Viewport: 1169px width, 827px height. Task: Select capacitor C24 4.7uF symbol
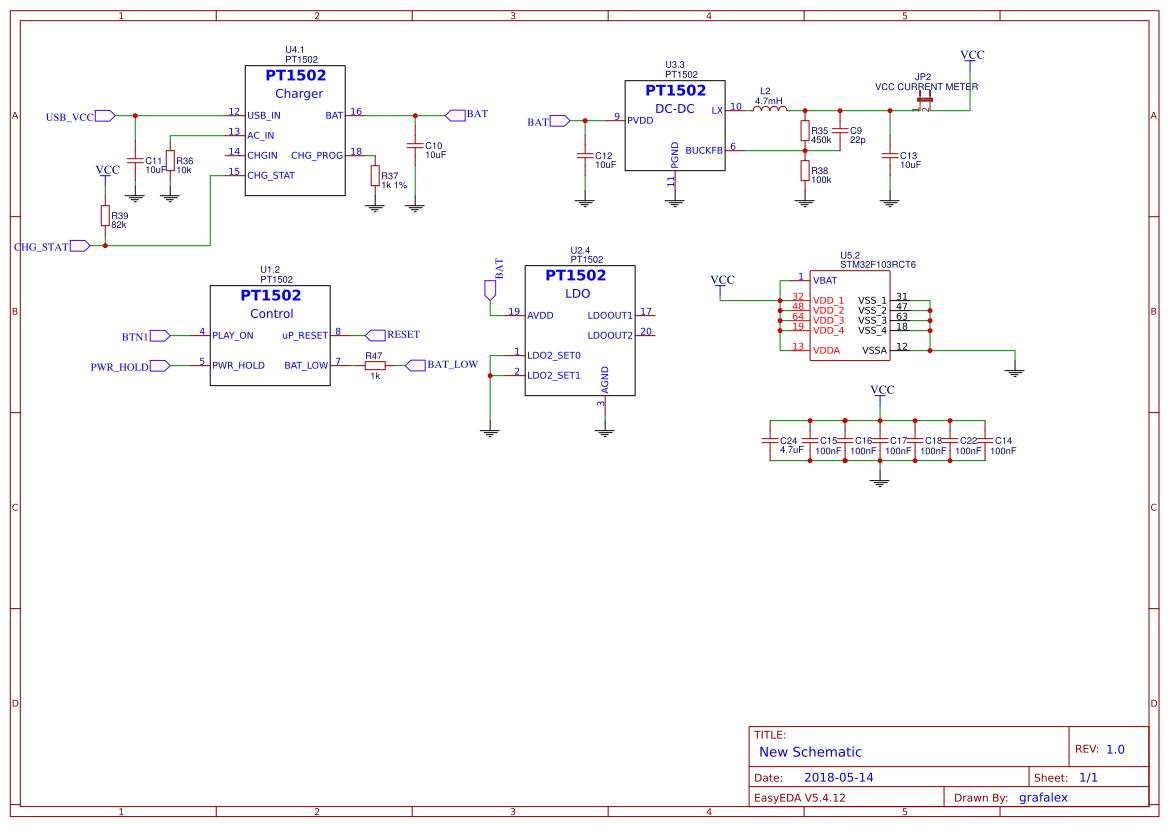click(x=770, y=441)
